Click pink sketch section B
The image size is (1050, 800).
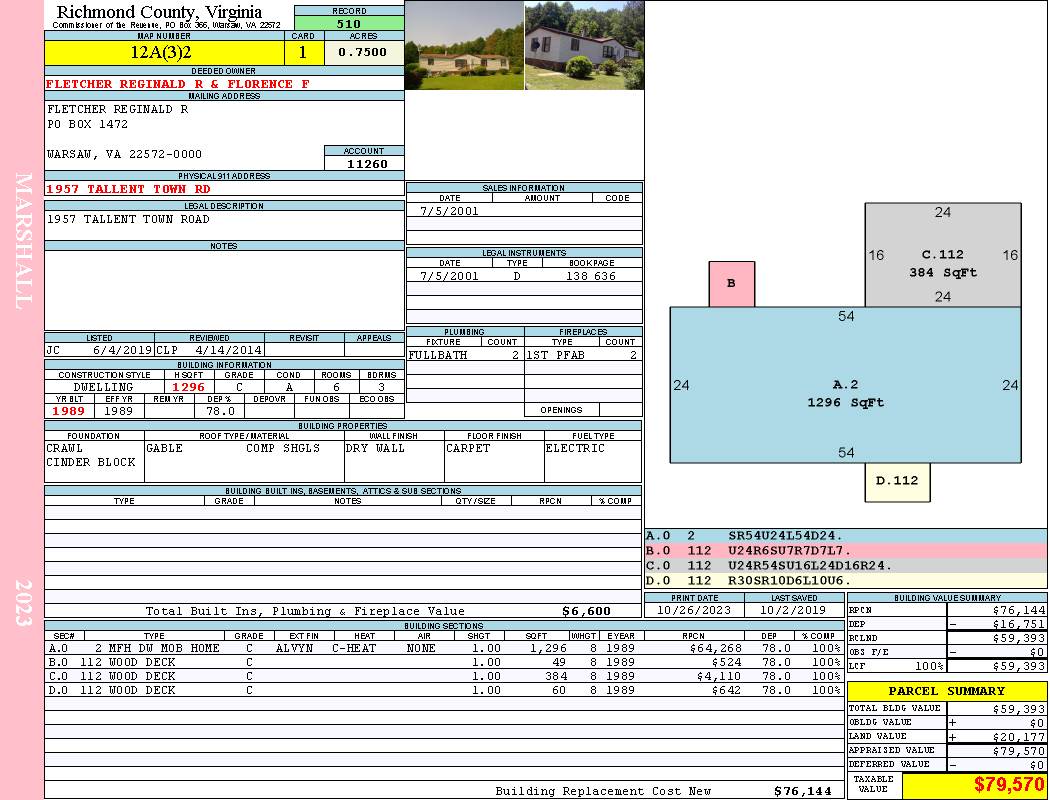[732, 284]
